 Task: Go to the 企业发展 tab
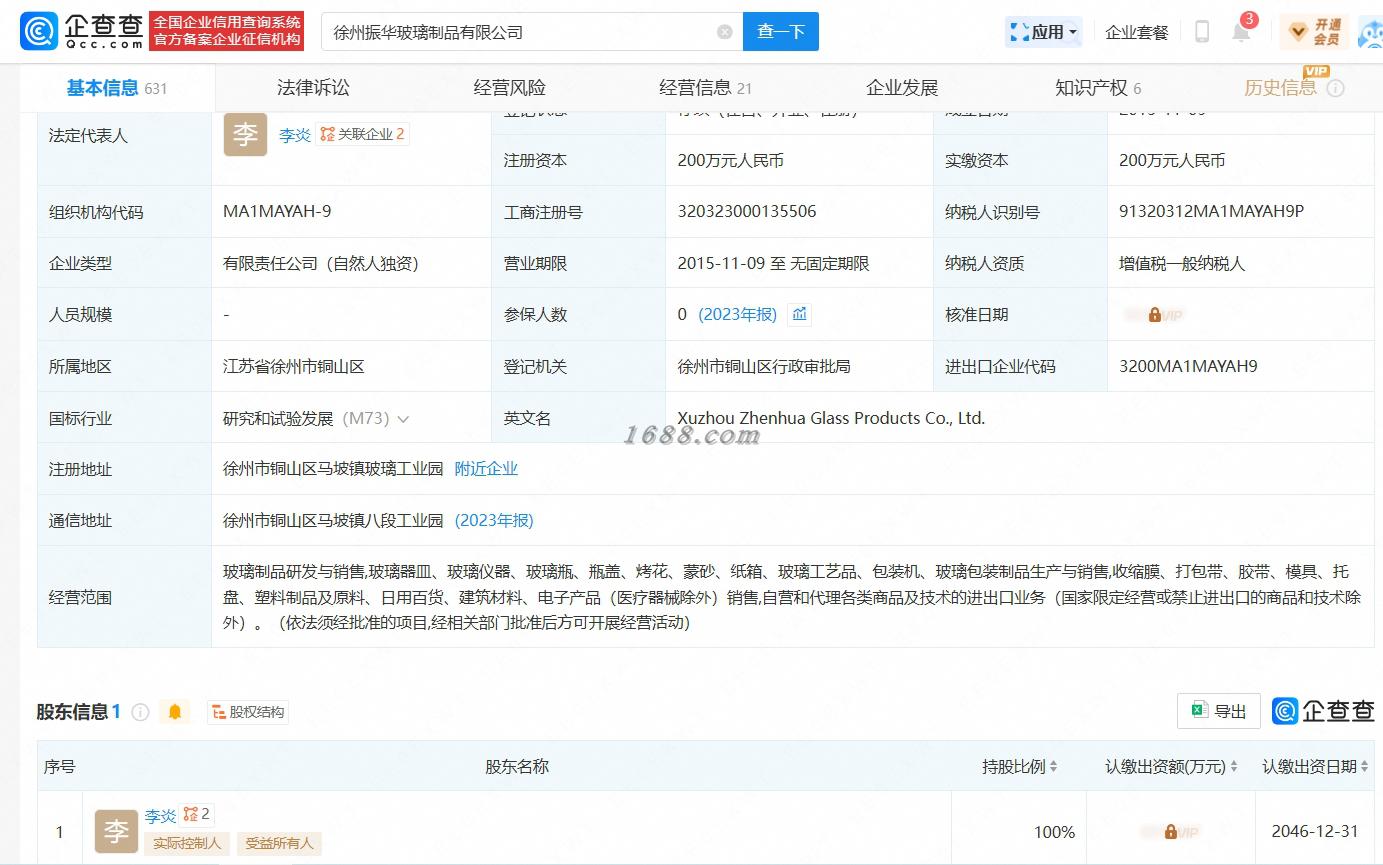(x=902, y=88)
